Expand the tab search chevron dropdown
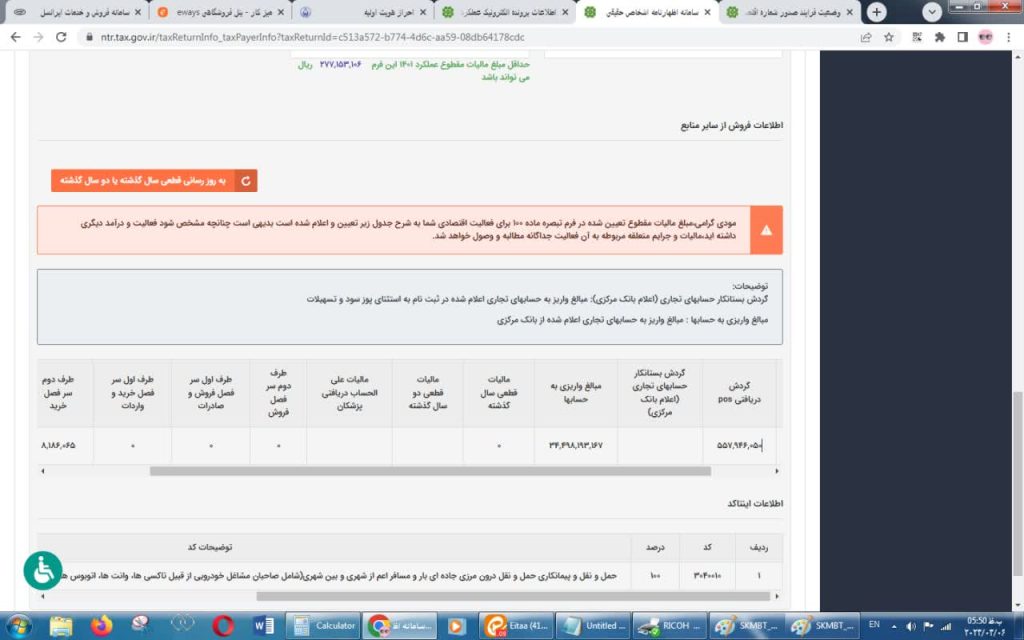 click(933, 12)
